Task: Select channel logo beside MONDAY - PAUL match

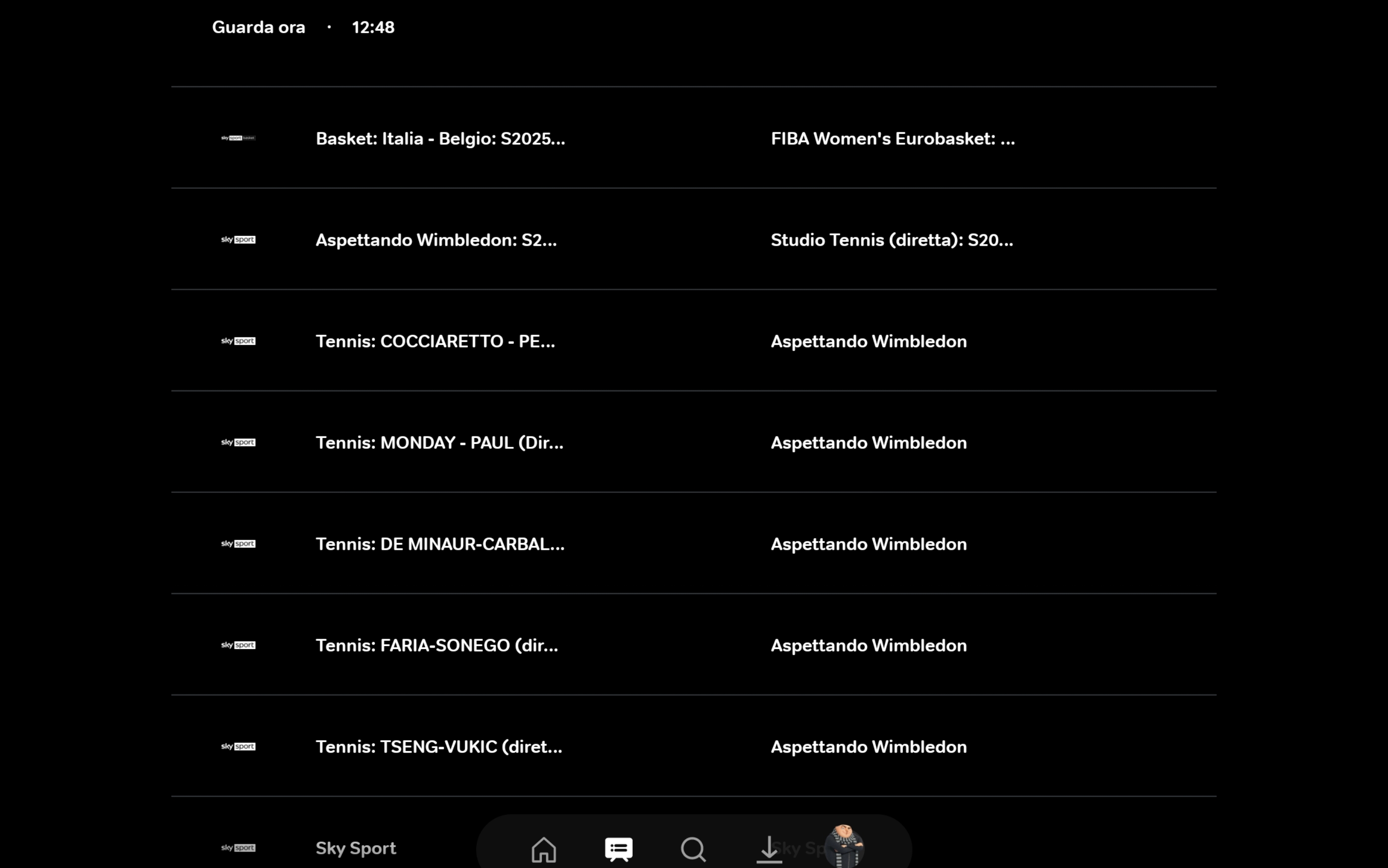Action: [238, 442]
